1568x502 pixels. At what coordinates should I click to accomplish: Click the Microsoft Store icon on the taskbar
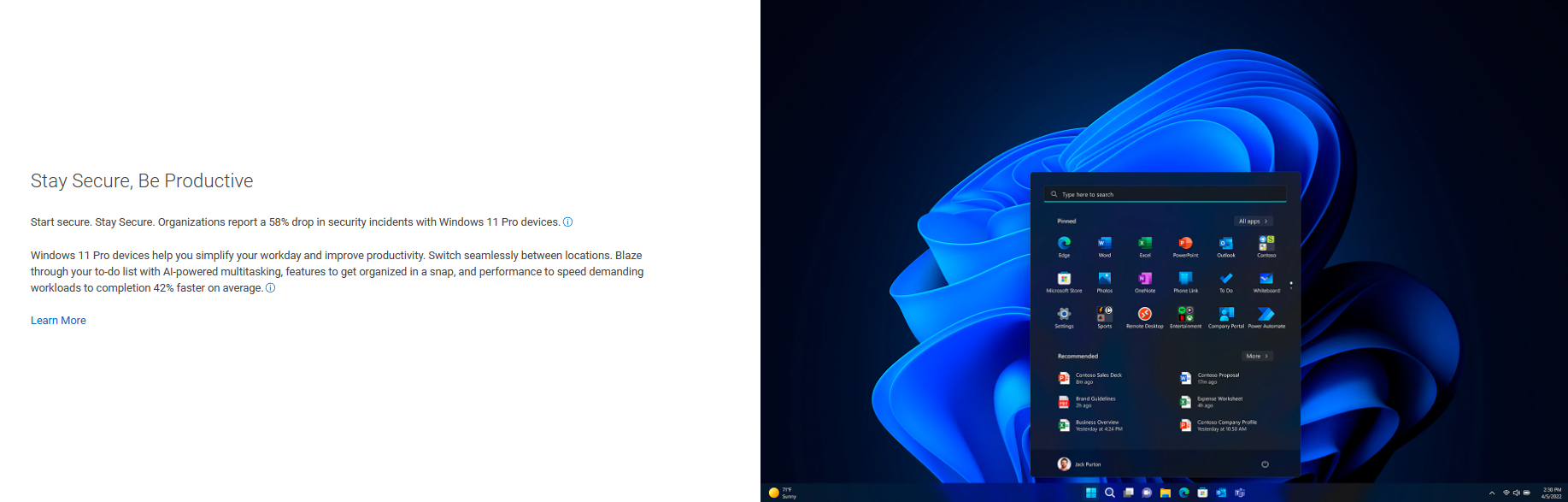[x=1202, y=493]
